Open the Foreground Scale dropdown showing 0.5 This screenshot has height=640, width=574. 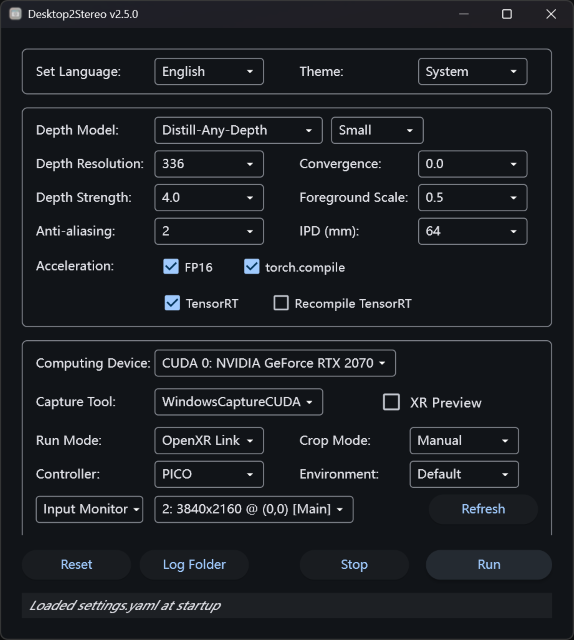472,198
